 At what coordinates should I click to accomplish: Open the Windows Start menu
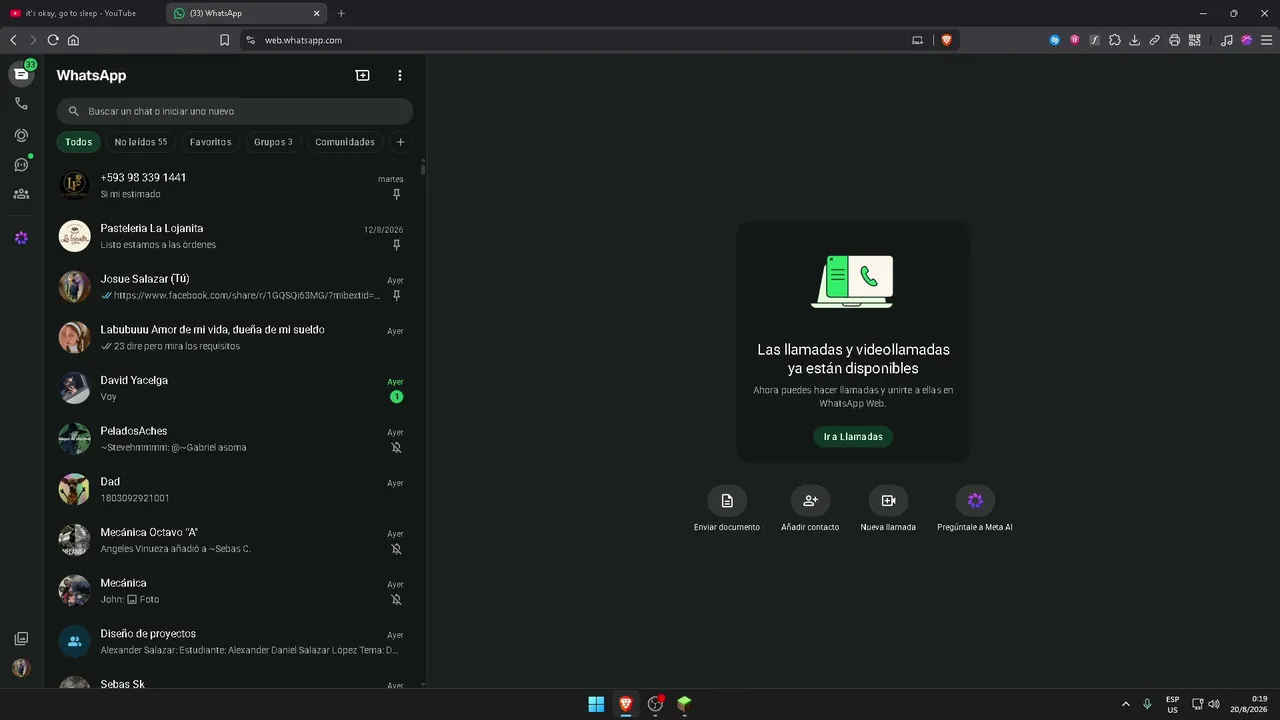click(x=596, y=704)
